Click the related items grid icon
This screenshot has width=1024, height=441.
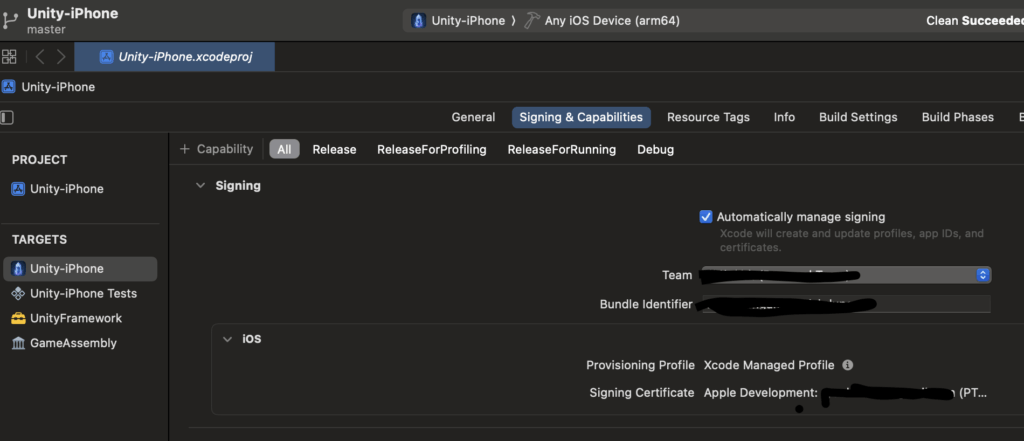coord(9,57)
